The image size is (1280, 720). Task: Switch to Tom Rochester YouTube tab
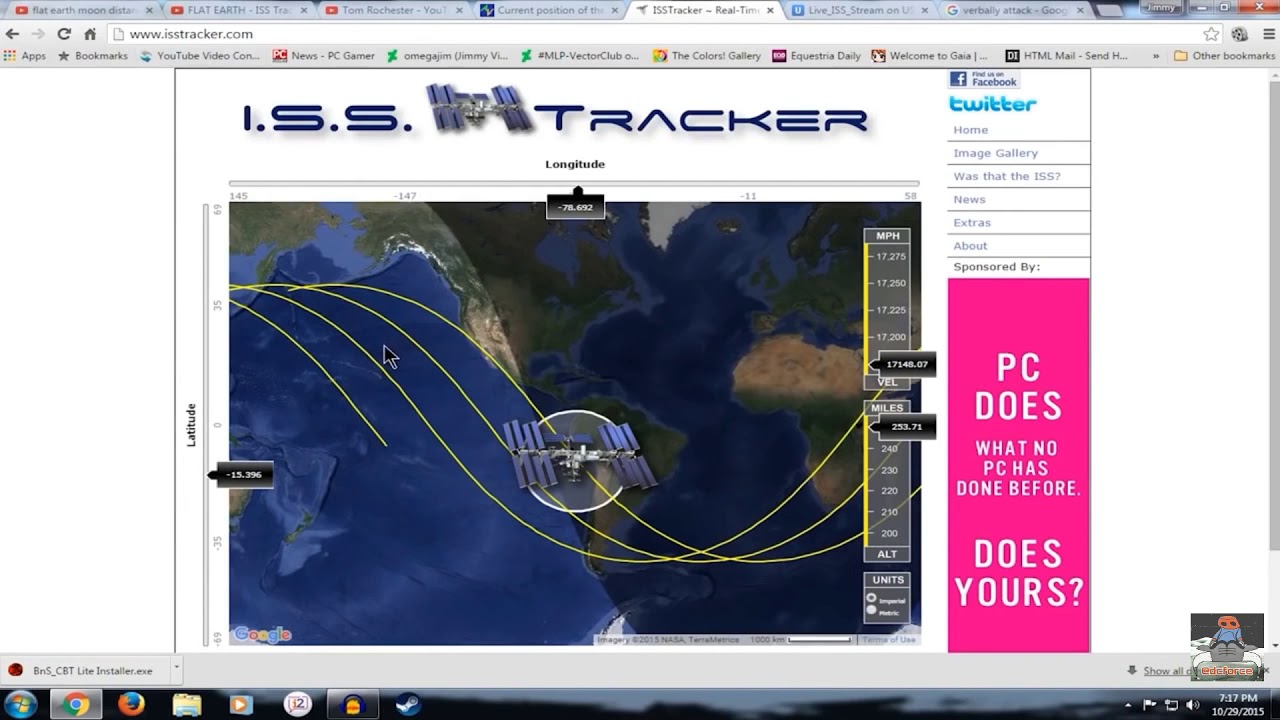coord(394,10)
